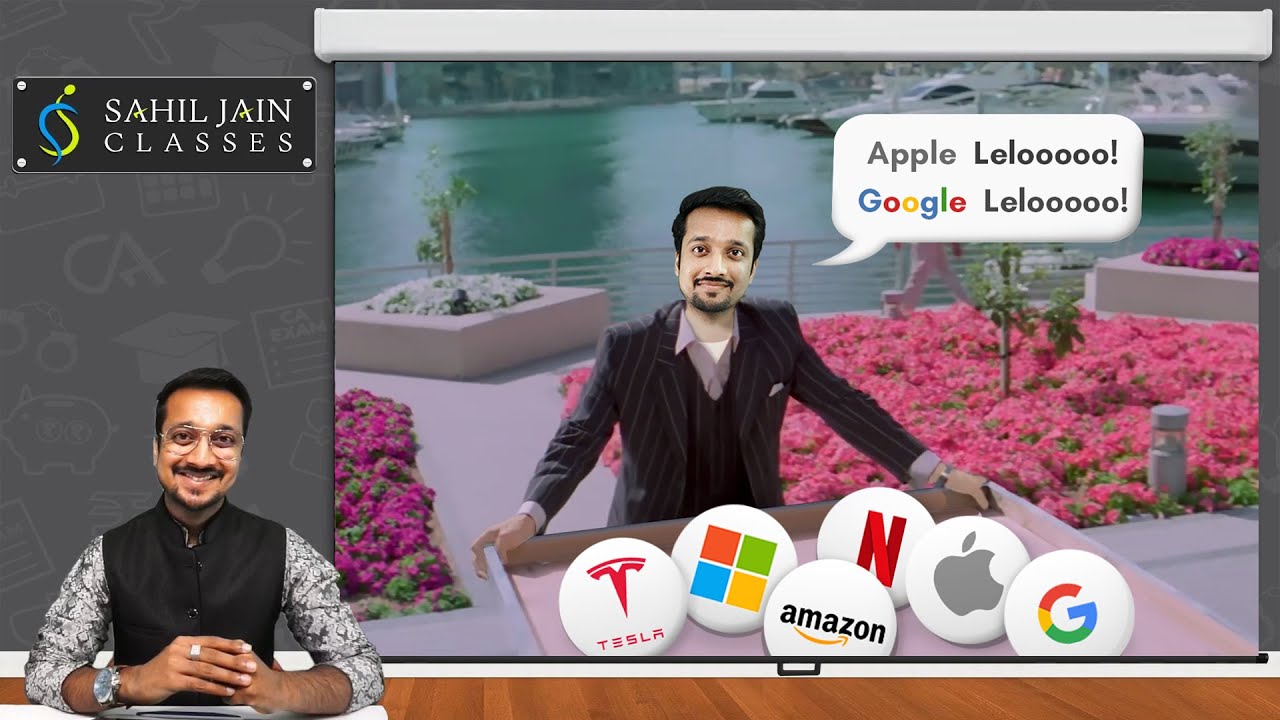Click the grey Apple logo ball
The image size is (1280, 720).
(x=969, y=582)
